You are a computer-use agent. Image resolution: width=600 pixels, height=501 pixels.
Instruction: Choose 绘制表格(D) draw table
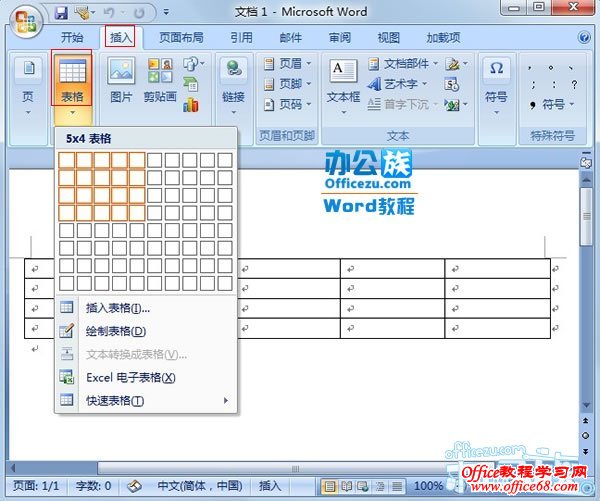pyautogui.click(x=146, y=331)
